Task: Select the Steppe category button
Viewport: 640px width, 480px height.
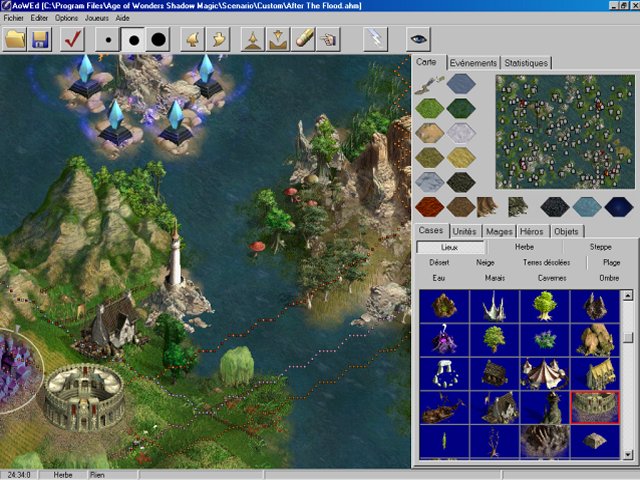Action: (x=600, y=247)
